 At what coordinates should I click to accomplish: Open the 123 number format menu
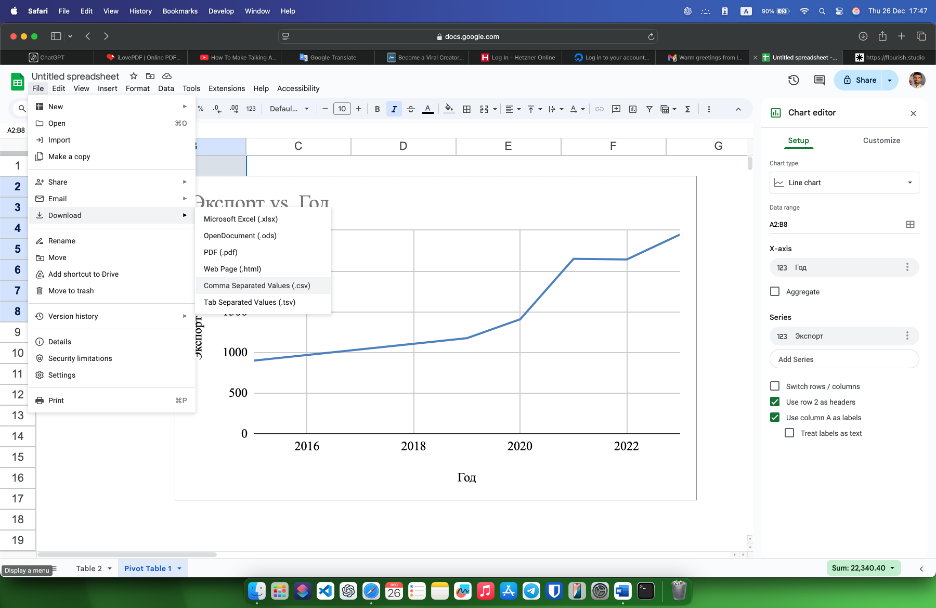pyautogui.click(x=251, y=109)
